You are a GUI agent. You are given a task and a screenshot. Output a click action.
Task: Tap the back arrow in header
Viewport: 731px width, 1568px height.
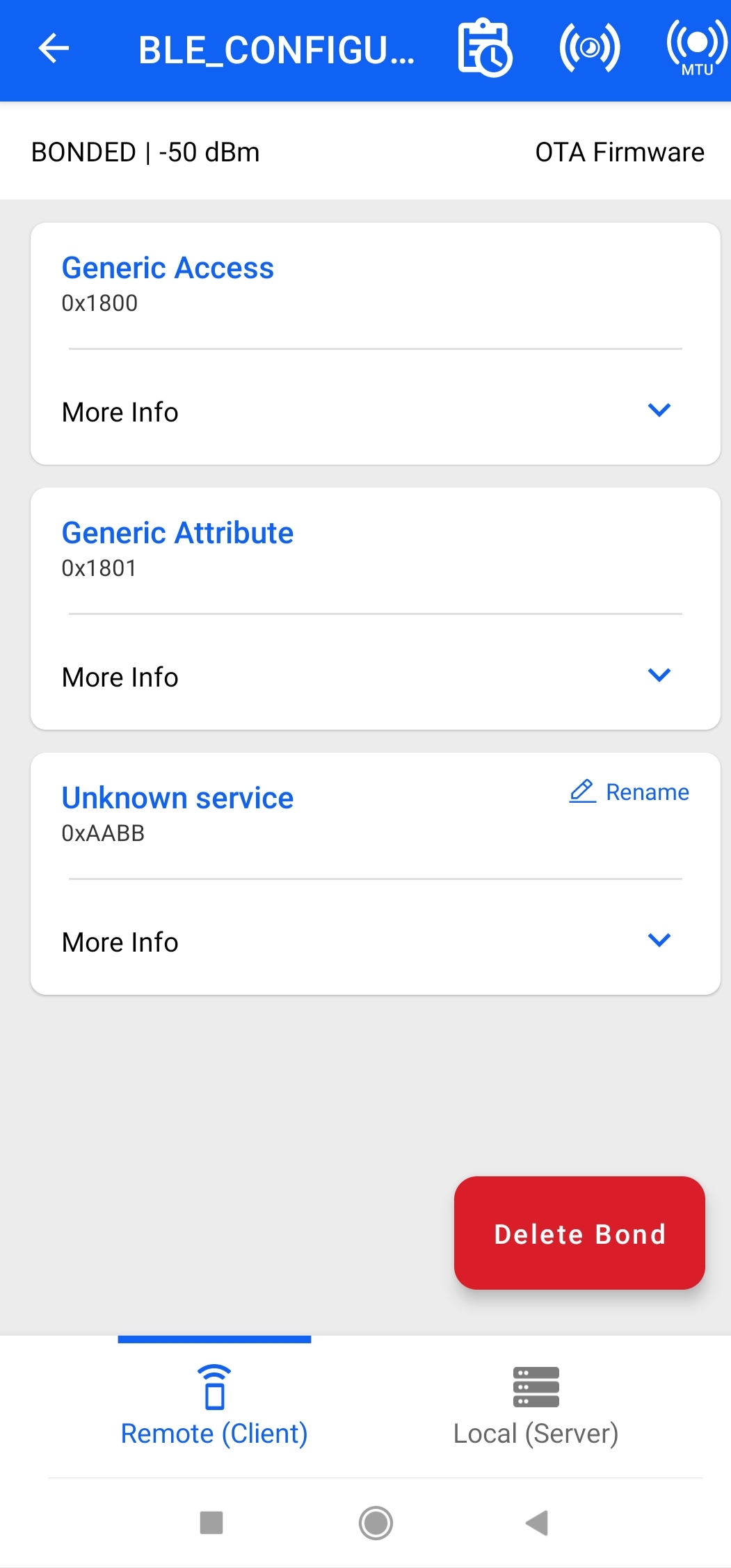pos(54,49)
